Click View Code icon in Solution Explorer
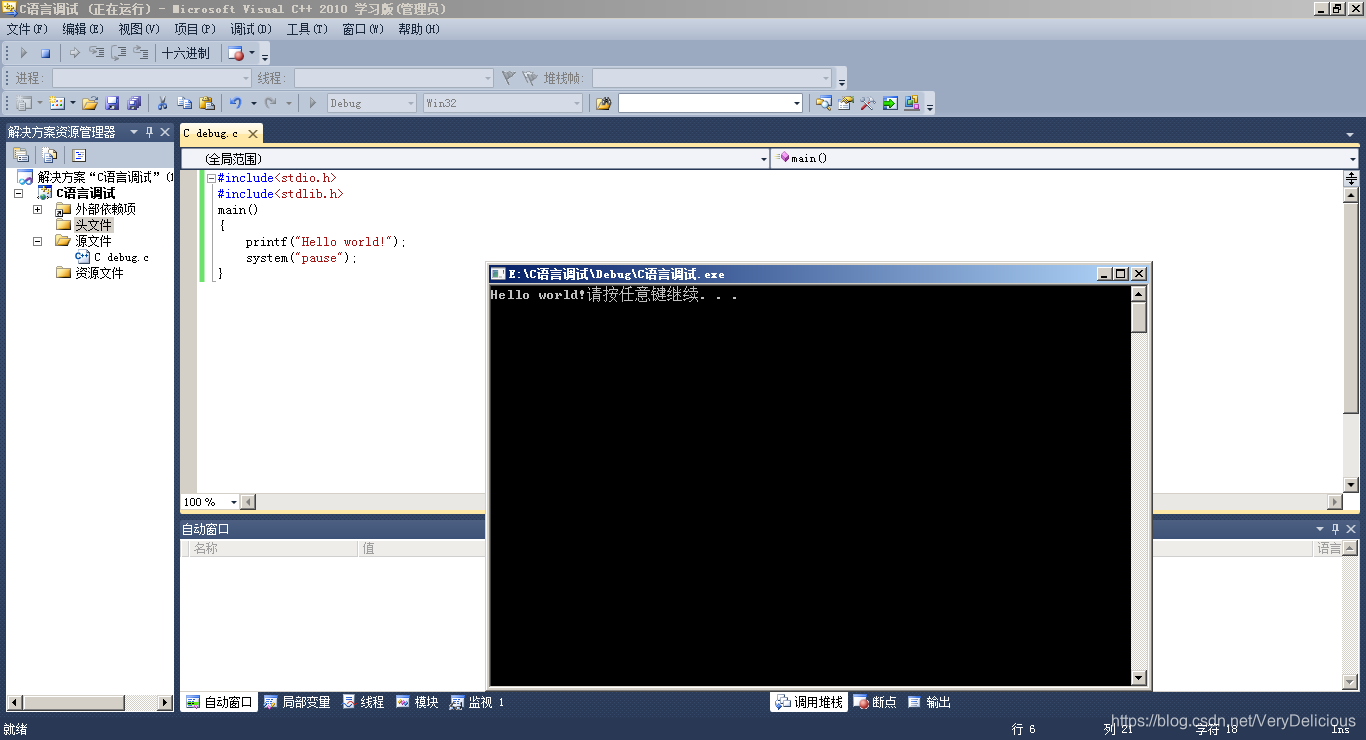Screen dimensions: 1366x740 [x=79, y=155]
